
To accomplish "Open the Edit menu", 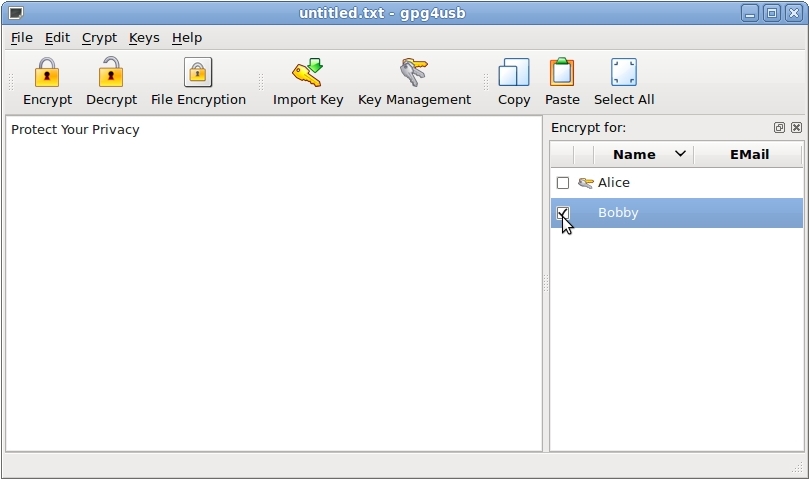I will pyautogui.click(x=57, y=38).
